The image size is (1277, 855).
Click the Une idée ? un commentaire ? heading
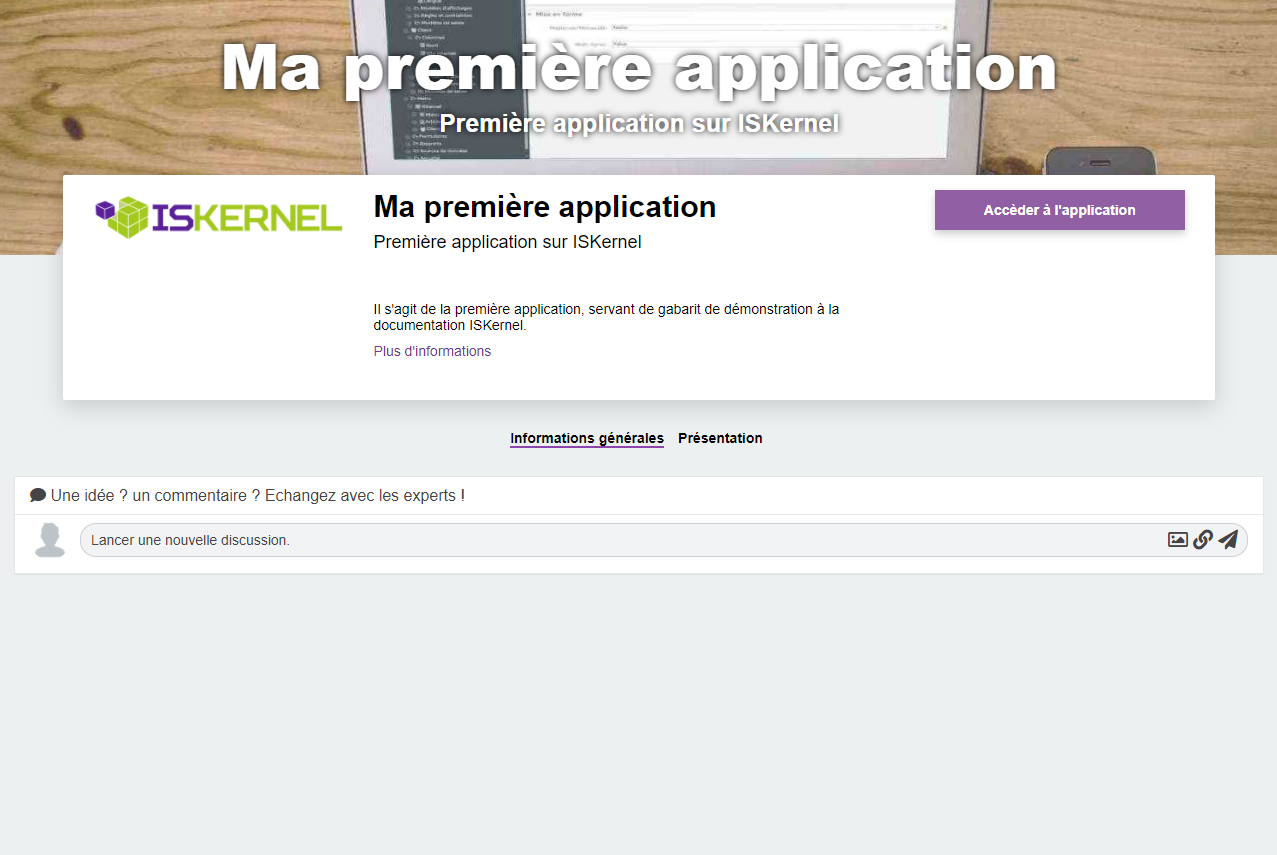(x=257, y=495)
